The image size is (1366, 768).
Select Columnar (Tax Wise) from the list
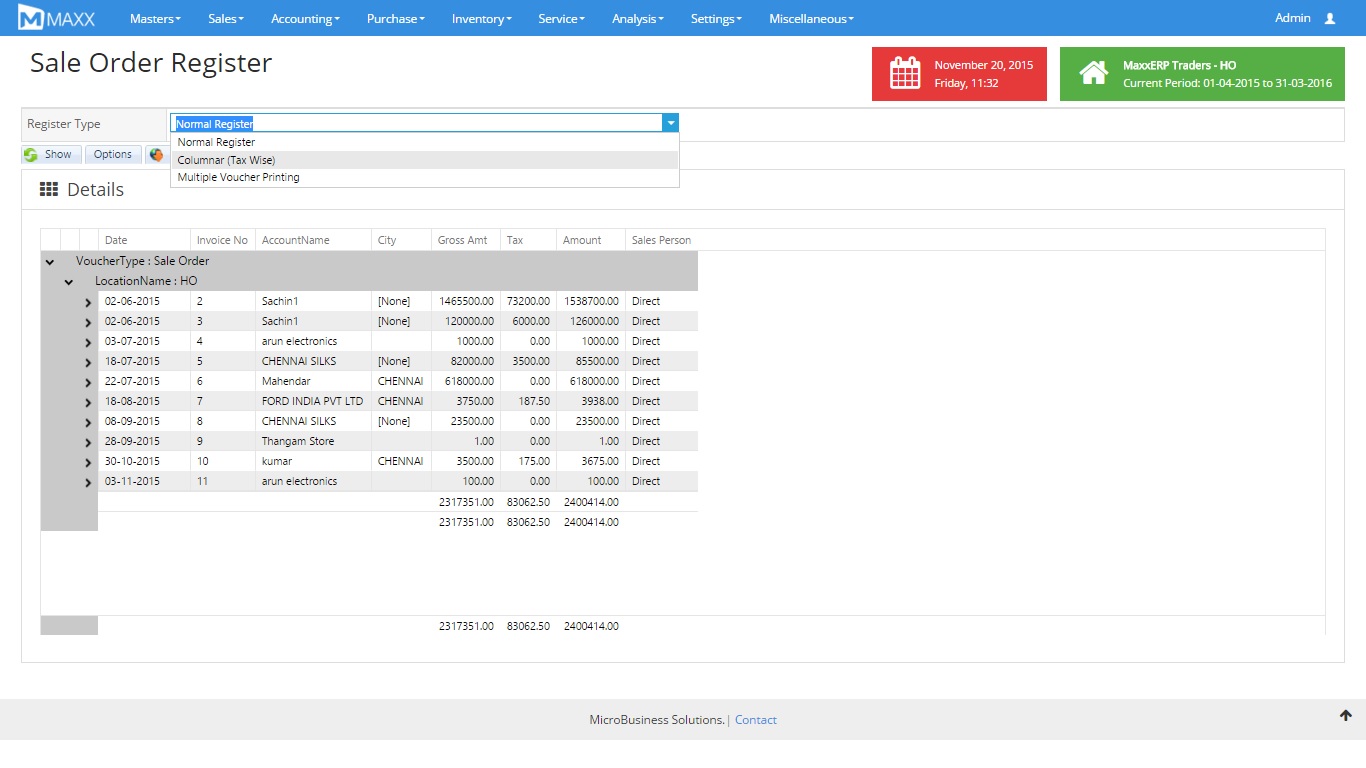tap(226, 160)
